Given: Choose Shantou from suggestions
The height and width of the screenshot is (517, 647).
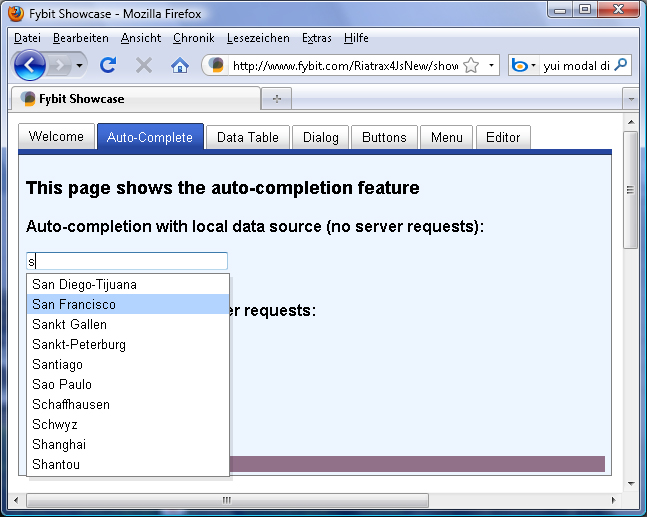Looking at the screenshot, I should pos(128,464).
